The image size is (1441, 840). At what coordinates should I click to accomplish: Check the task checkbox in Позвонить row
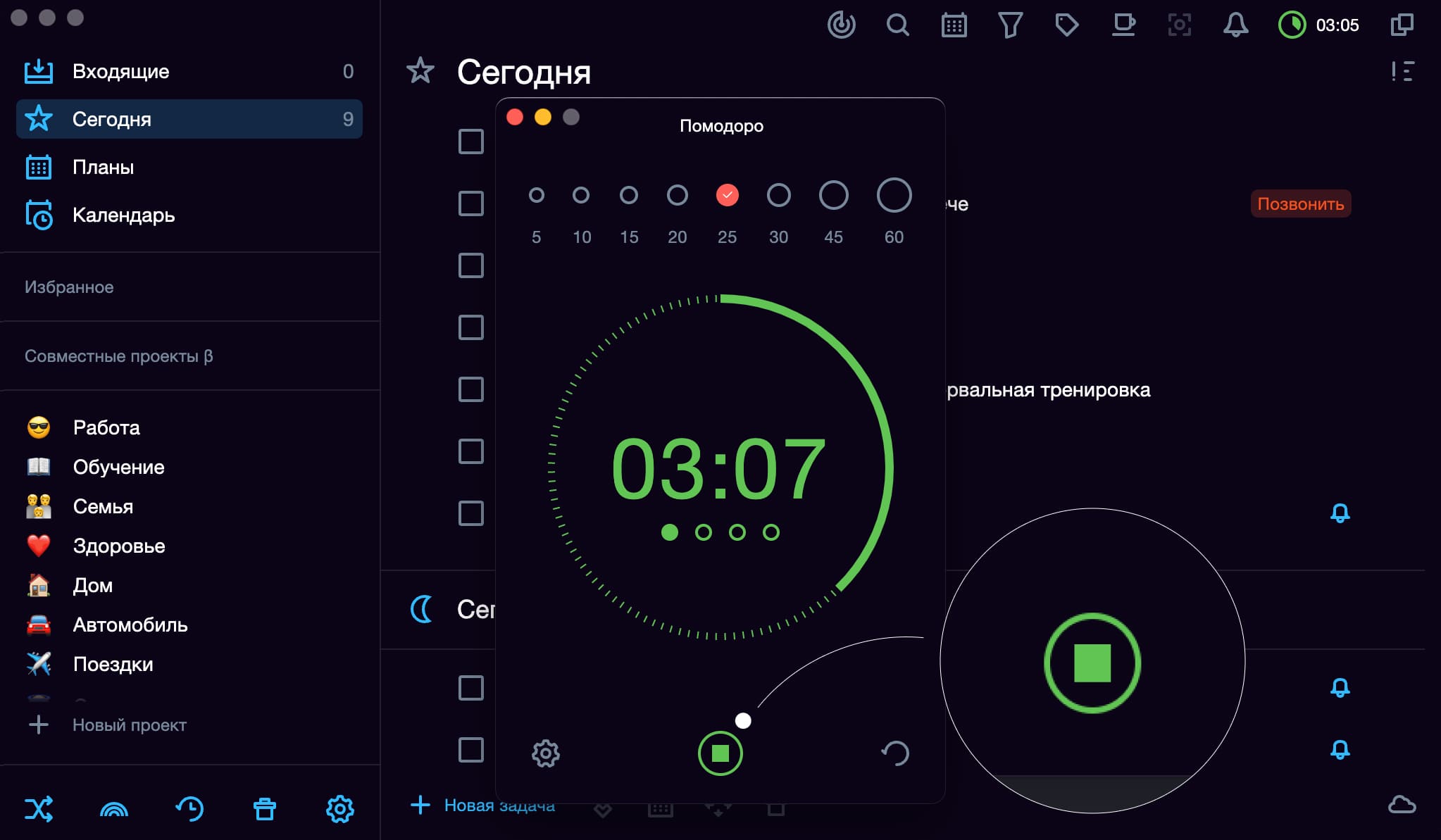pyautogui.click(x=471, y=203)
